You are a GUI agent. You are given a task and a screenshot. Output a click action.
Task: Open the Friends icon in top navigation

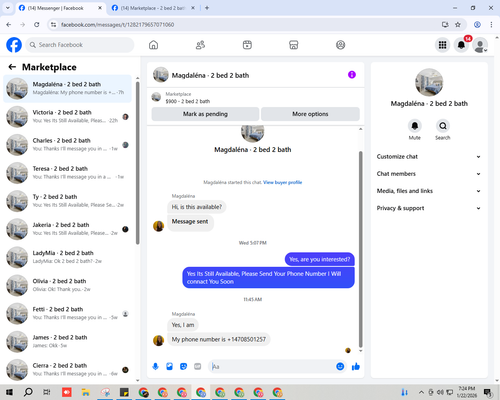(200, 45)
